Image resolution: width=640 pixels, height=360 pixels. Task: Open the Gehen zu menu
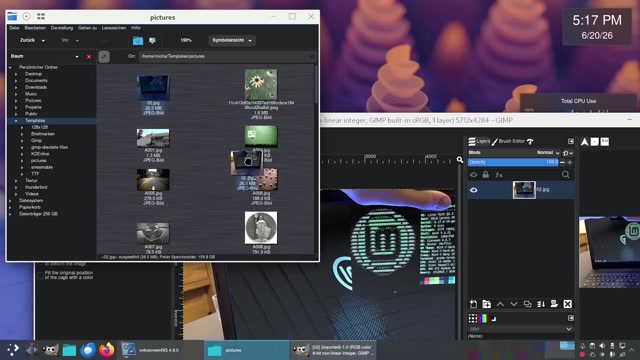87,28
